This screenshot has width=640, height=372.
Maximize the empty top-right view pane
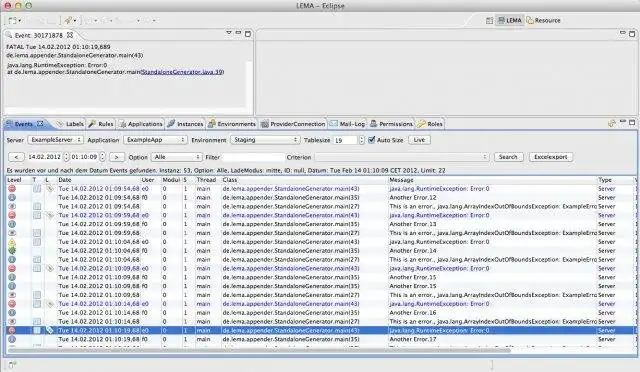632,34
